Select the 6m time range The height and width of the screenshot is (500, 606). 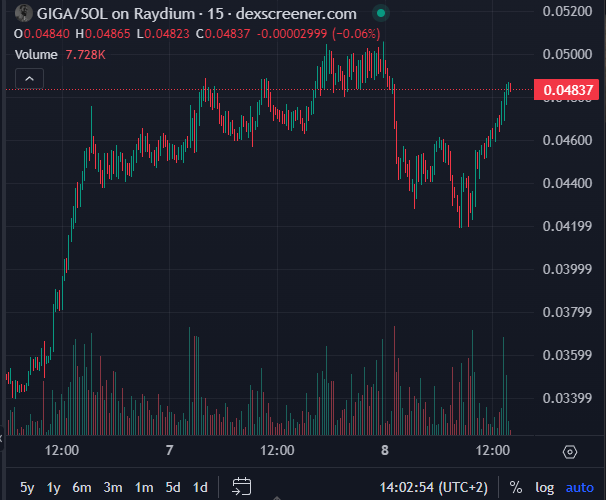(82, 487)
